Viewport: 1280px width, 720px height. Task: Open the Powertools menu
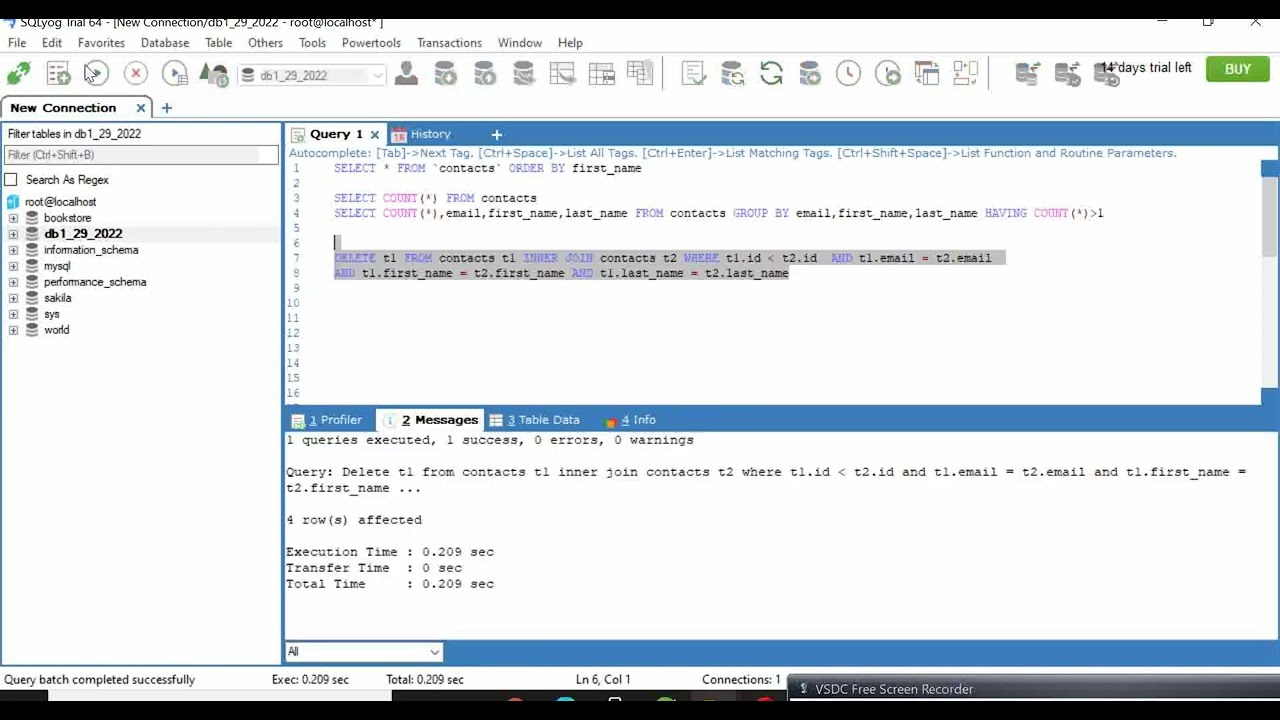pos(371,43)
